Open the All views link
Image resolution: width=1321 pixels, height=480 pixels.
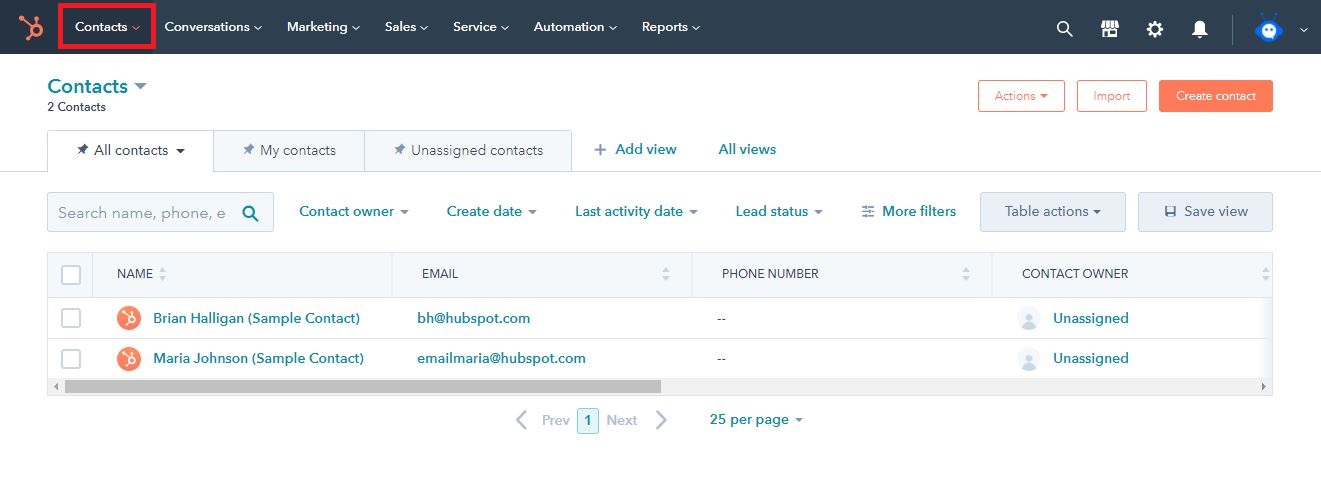[747, 149]
